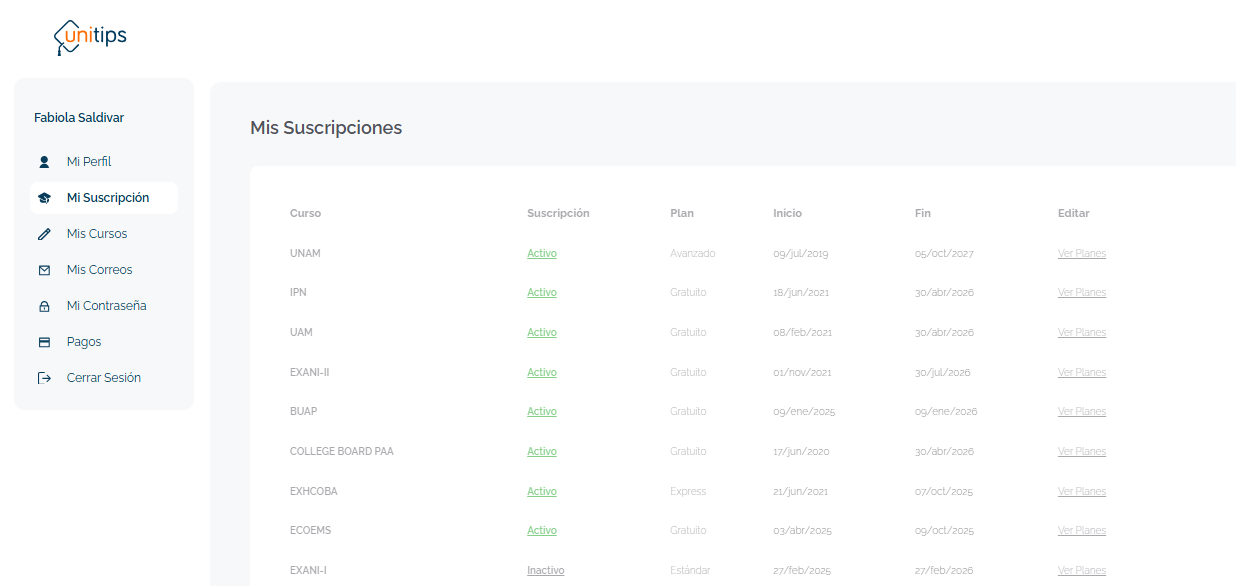Click the Inactivo status for EXANI-I
Screen dimensions: 1236x586
coord(545,571)
